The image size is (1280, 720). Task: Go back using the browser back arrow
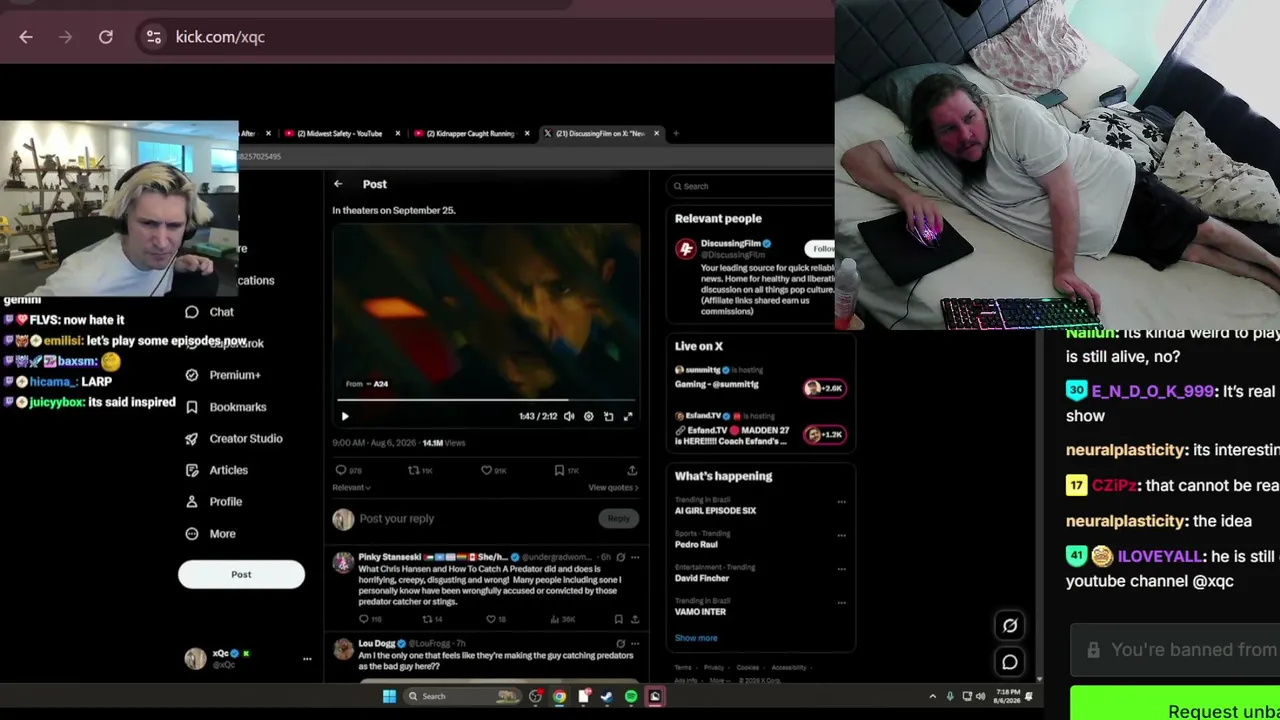tap(26, 37)
